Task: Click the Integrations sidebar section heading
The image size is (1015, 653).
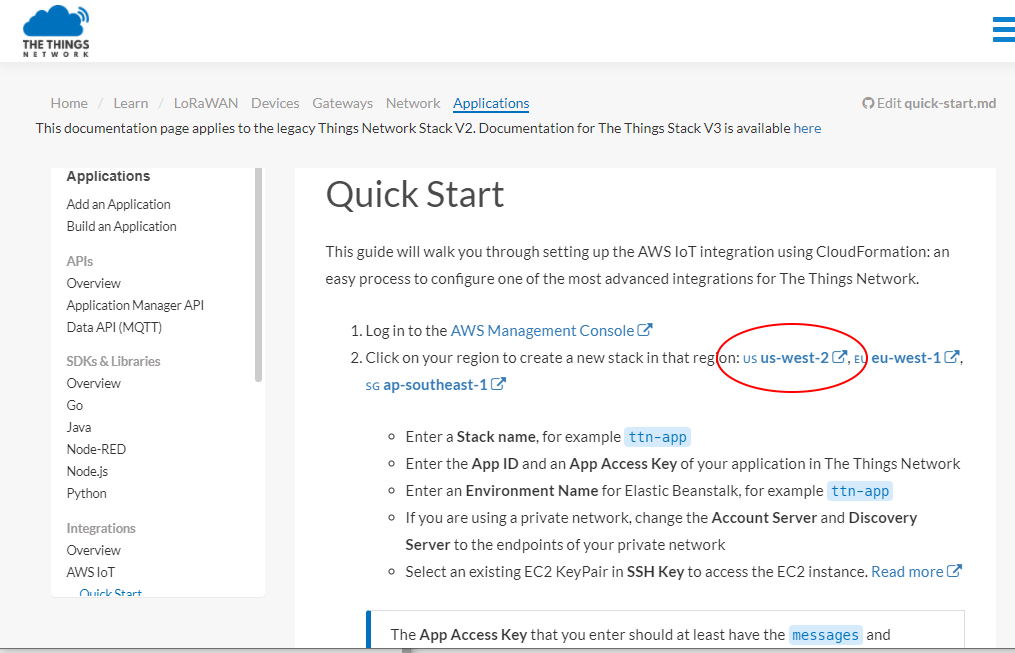Action: (101, 528)
